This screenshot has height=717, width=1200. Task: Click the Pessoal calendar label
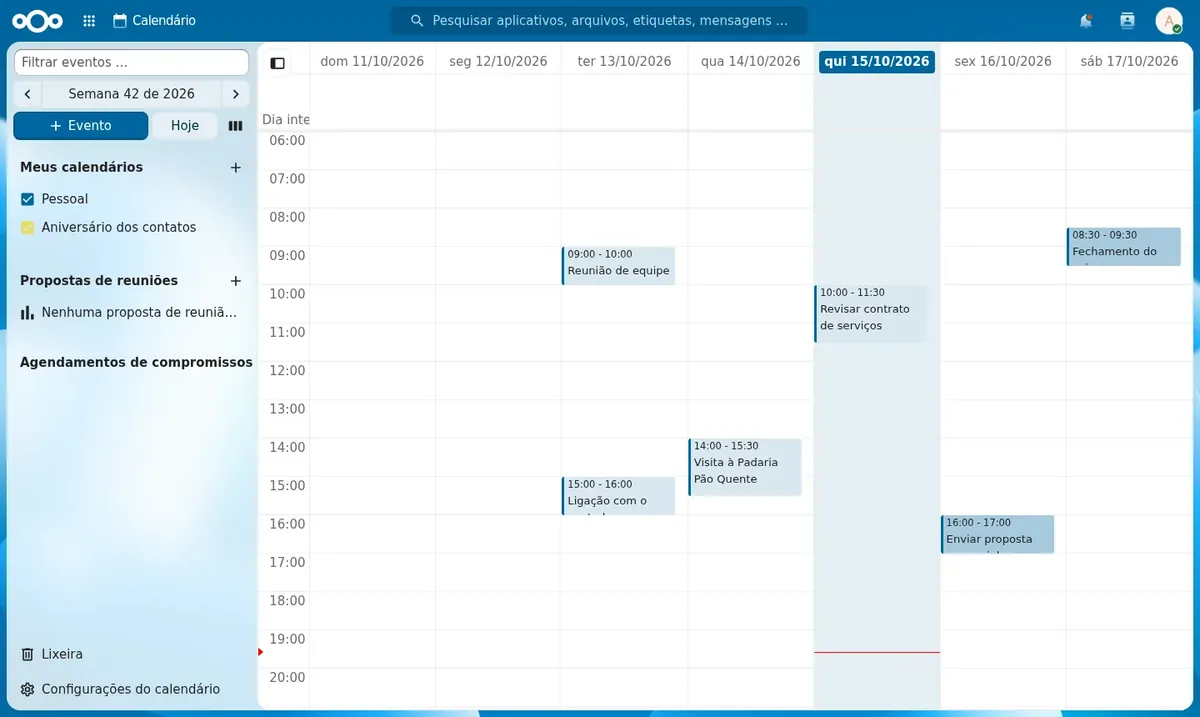(65, 199)
